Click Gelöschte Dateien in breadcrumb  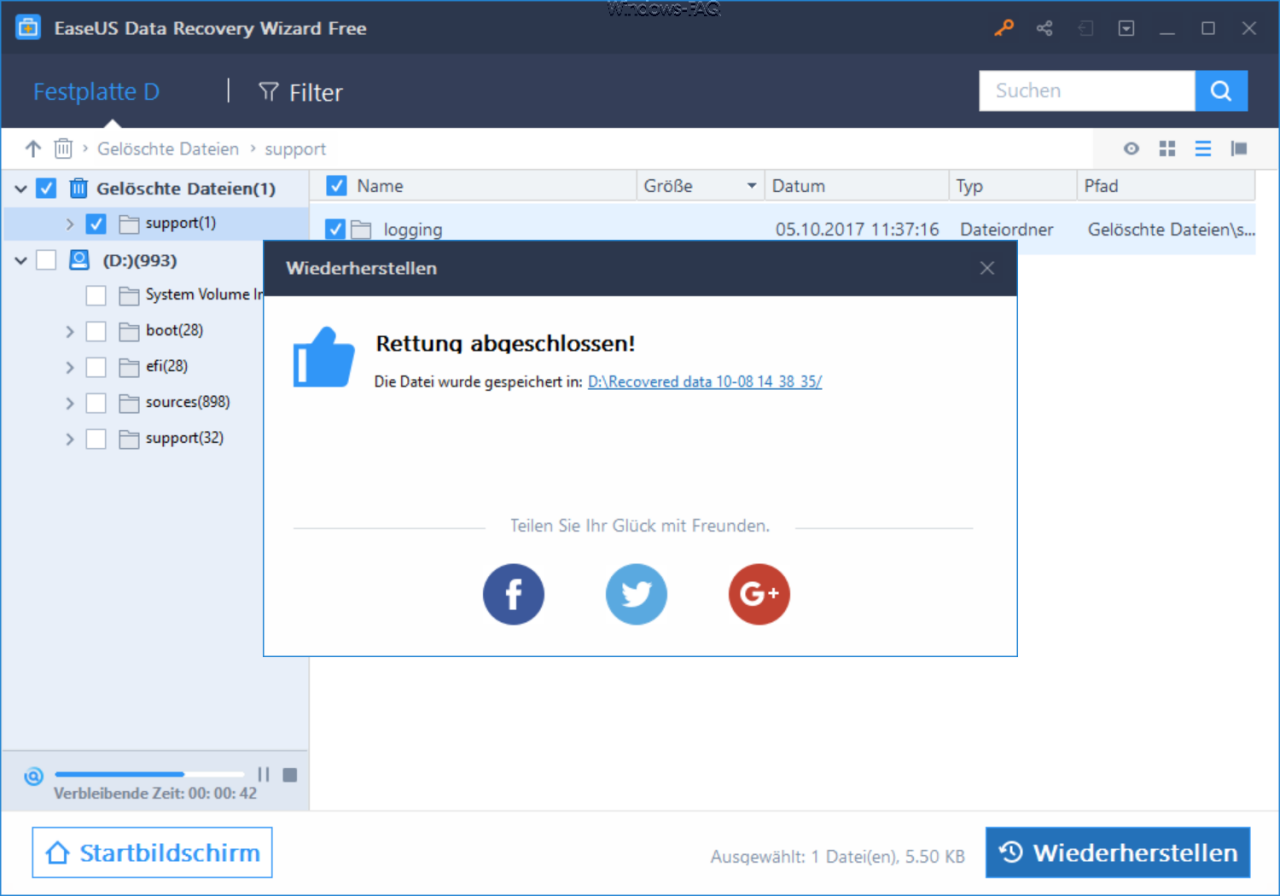(168, 149)
